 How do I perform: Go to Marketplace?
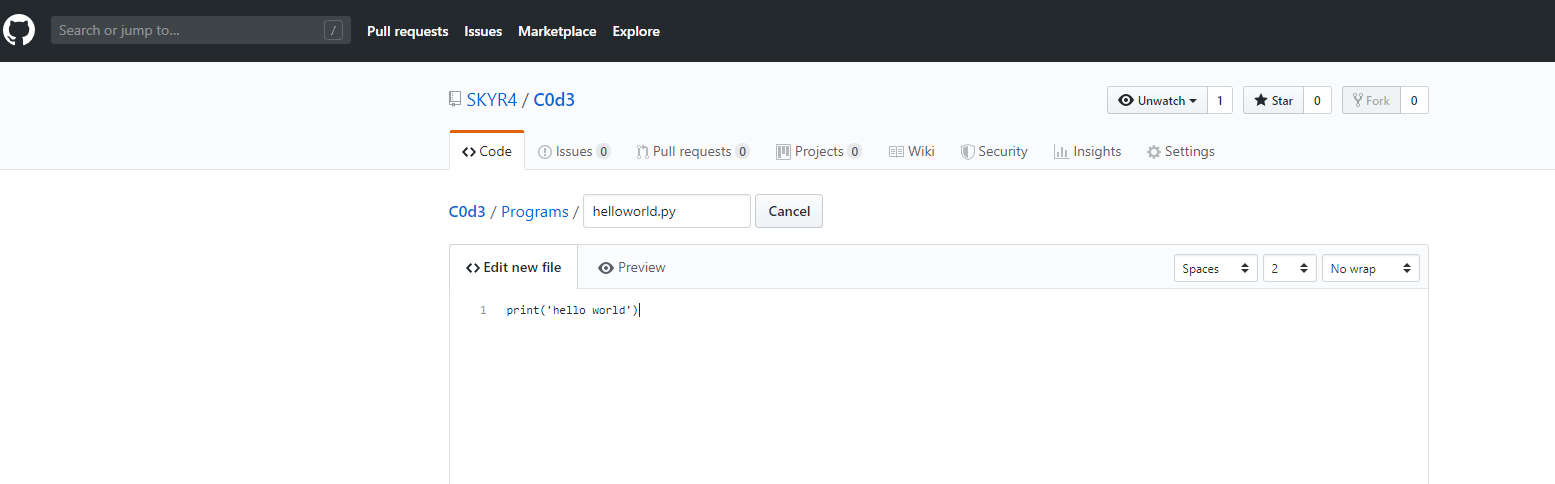(557, 31)
